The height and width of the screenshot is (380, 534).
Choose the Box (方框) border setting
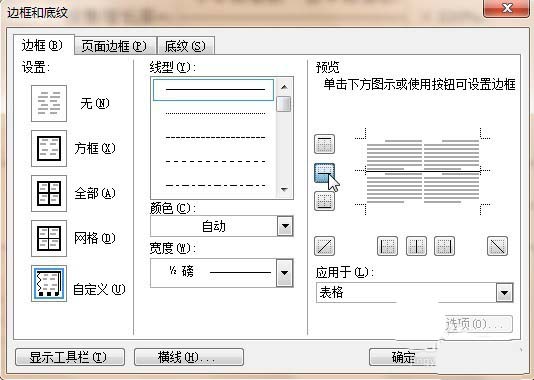click(49, 148)
